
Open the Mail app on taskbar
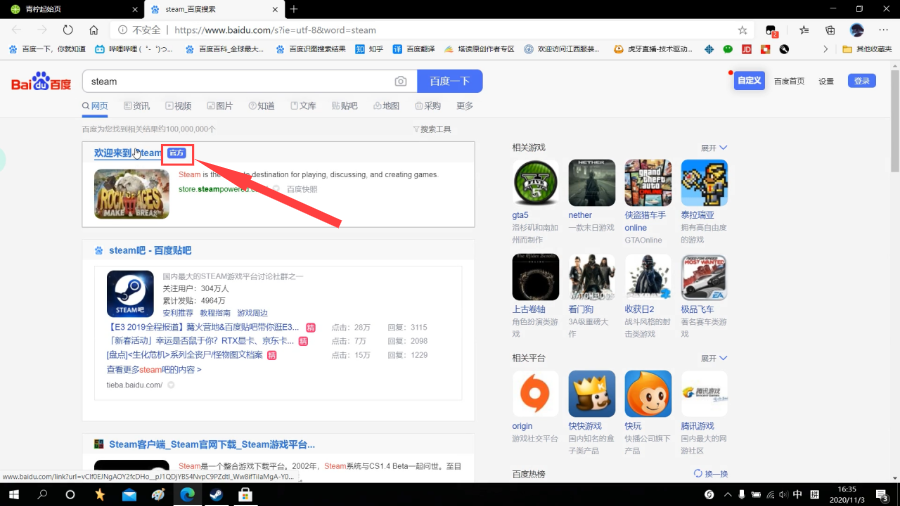[129, 495]
